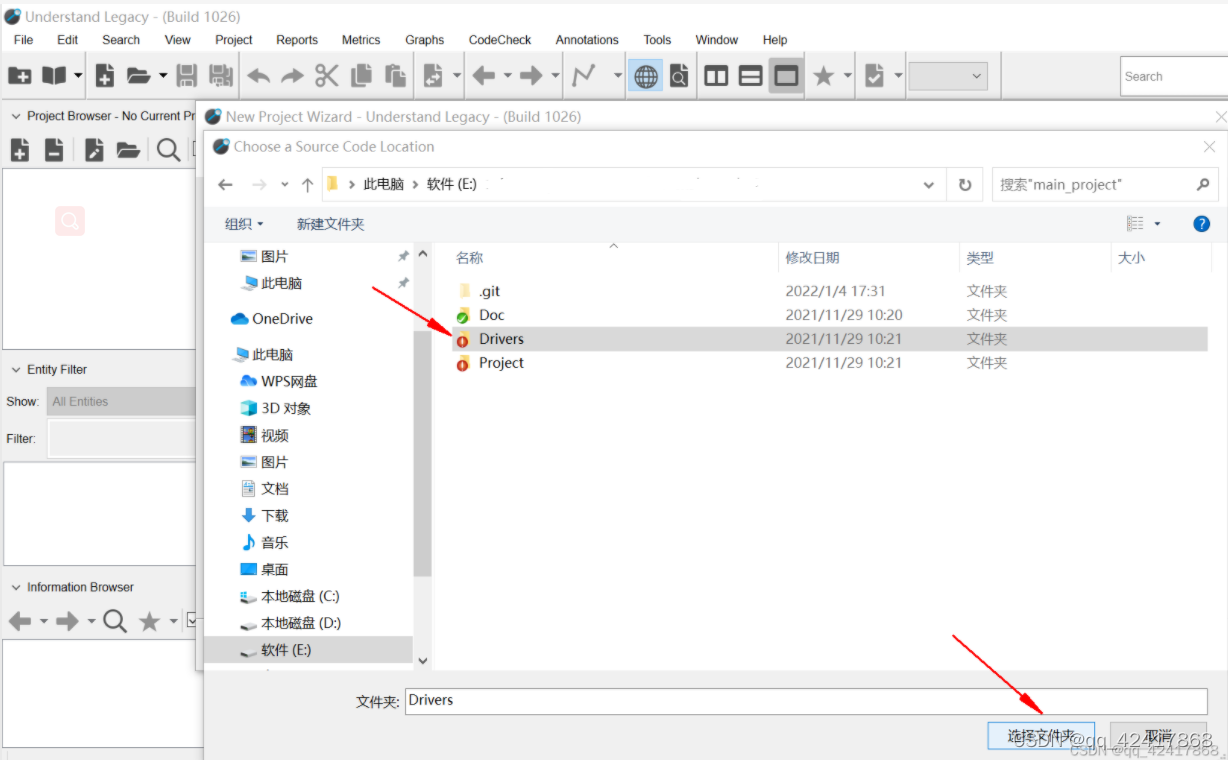Open the File menu
Viewport: 1228px width, 760px height.
(23, 40)
